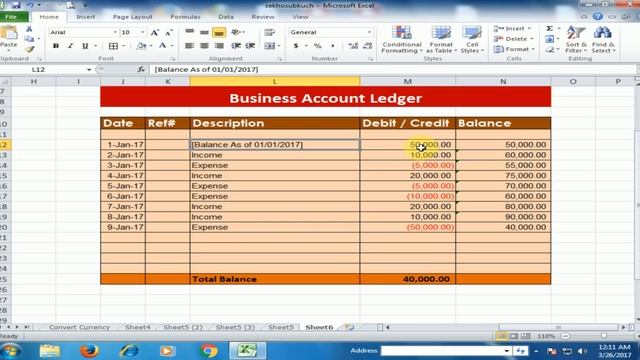Click the Borders icon
640x360 pixels.
point(113,46)
